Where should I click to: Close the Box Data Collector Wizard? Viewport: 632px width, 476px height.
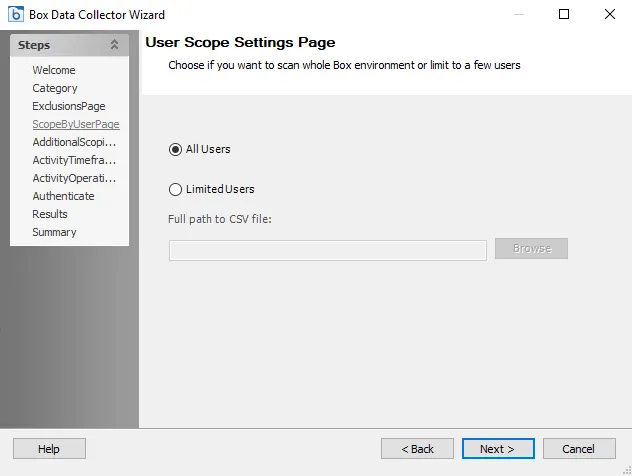pyautogui.click(x=610, y=14)
